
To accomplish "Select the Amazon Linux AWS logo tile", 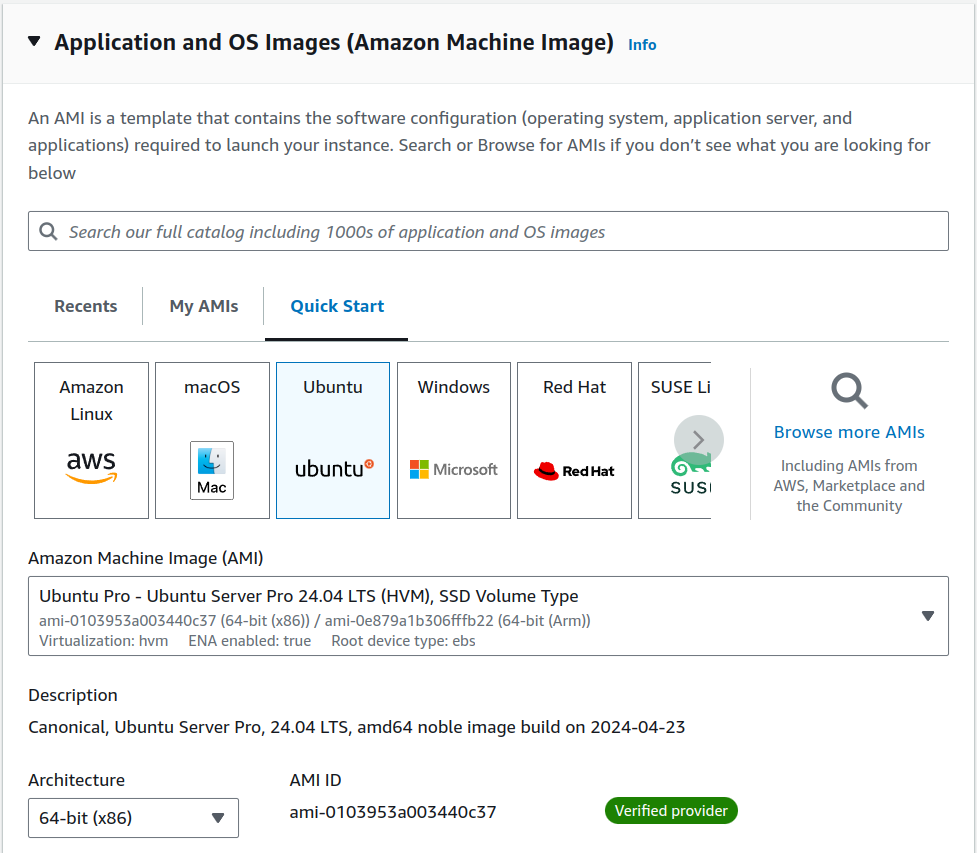I will pos(91,441).
